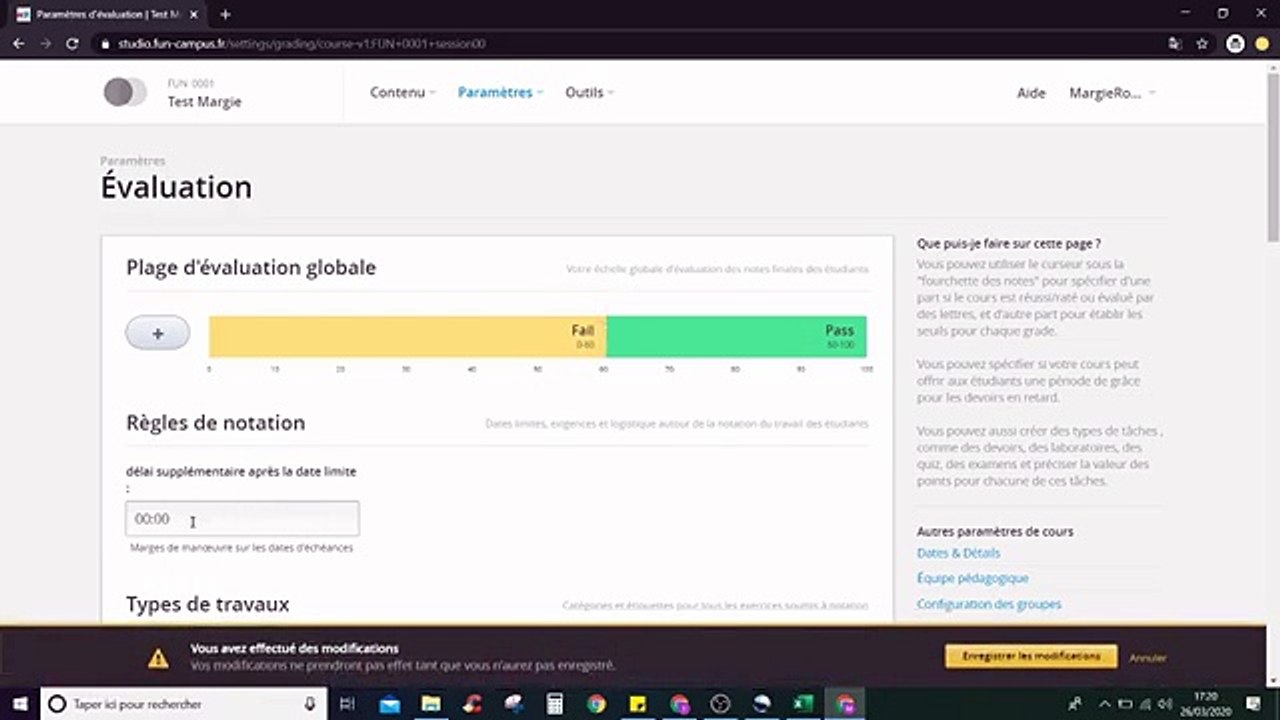This screenshot has width=1280, height=720.
Task: Open the Équipe pédagogique link
Action: pyautogui.click(x=972, y=578)
